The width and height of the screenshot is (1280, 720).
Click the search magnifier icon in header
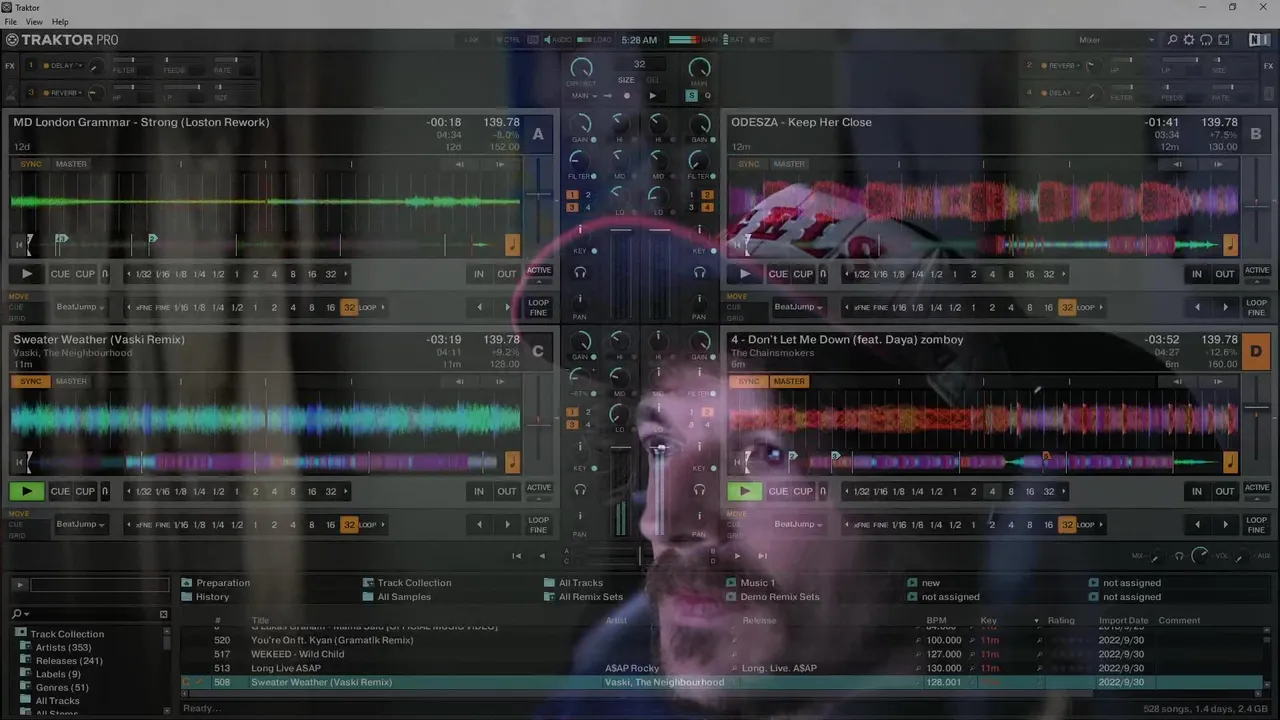tap(1173, 40)
